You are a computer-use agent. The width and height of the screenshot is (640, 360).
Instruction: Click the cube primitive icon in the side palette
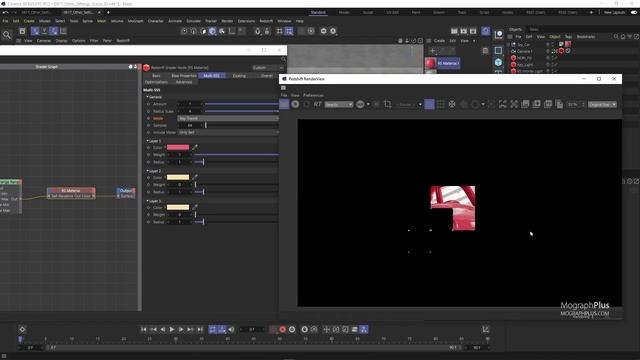pyautogui.click(x=498, y=62)
